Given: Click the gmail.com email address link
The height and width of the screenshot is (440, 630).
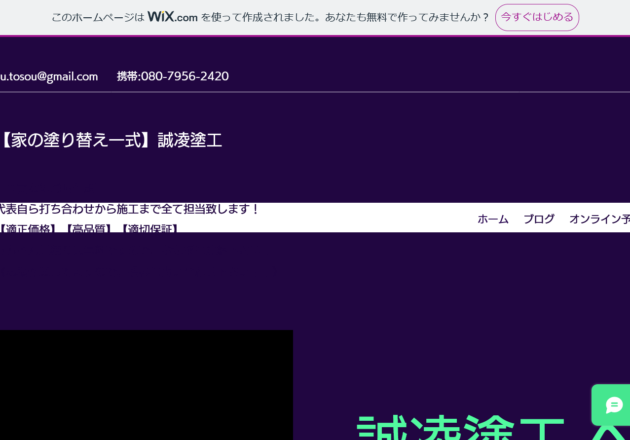Looking at the screenshot, I should [49, 76].
